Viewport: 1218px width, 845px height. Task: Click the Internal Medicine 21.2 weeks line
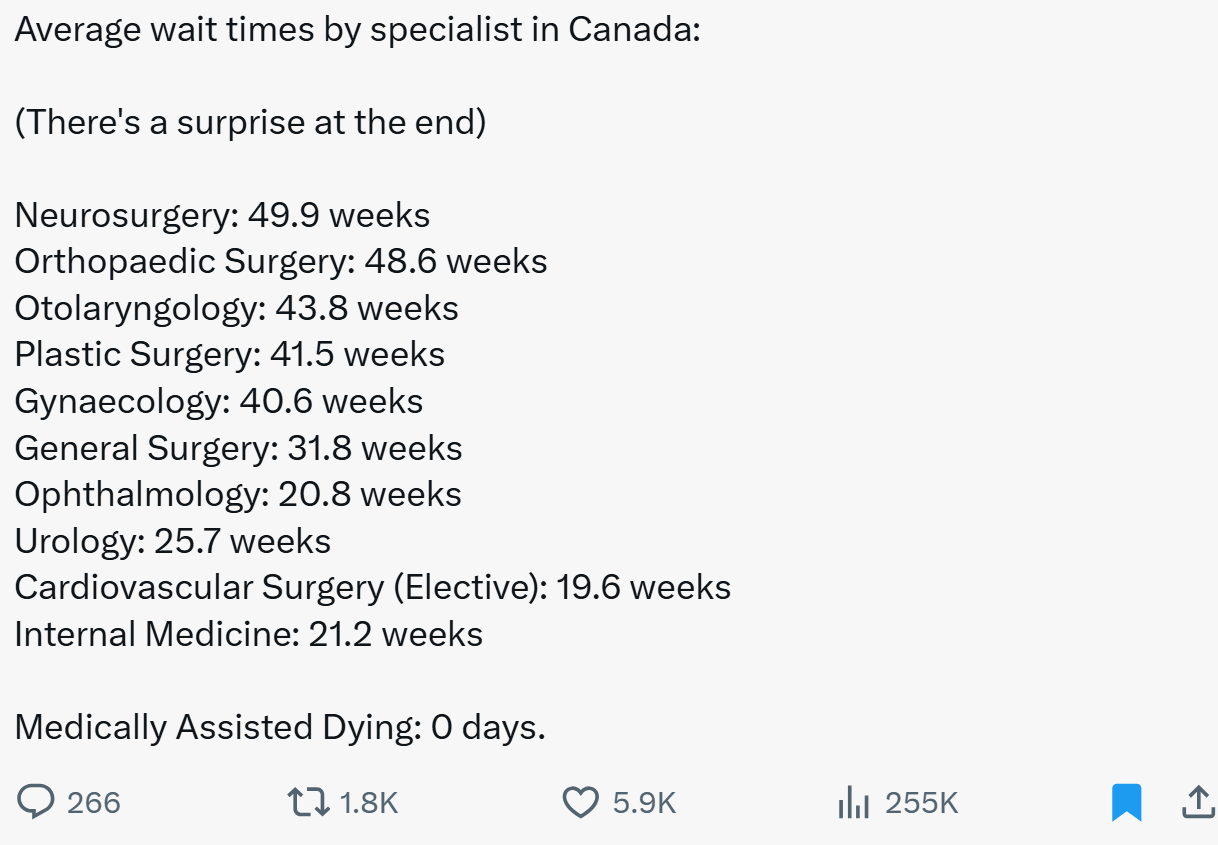click(x=248, y=634)
